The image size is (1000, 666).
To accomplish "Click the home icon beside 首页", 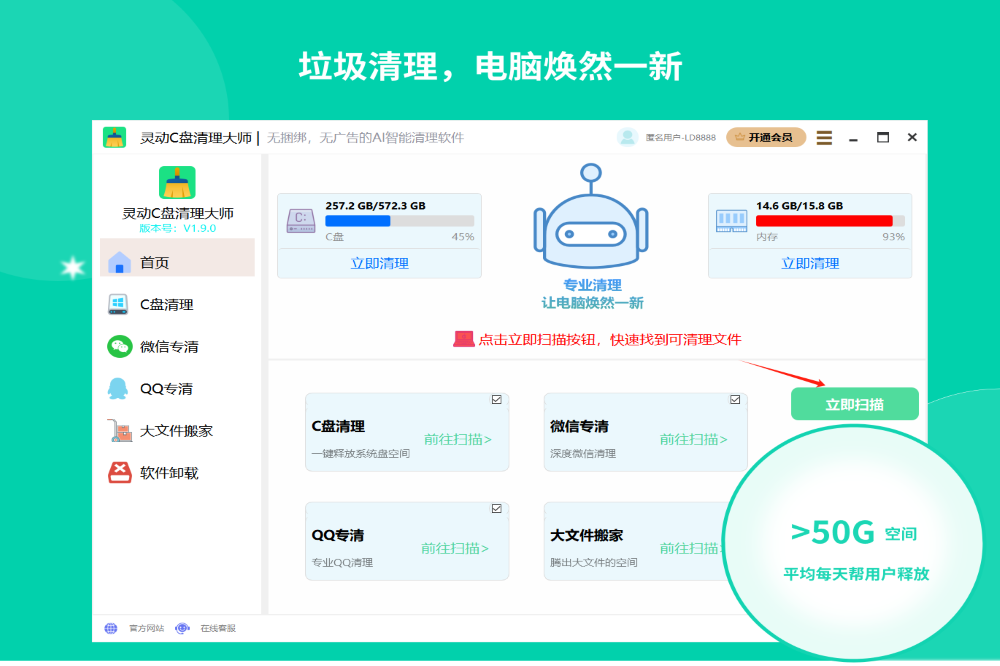I will click(x=120, y=263).
